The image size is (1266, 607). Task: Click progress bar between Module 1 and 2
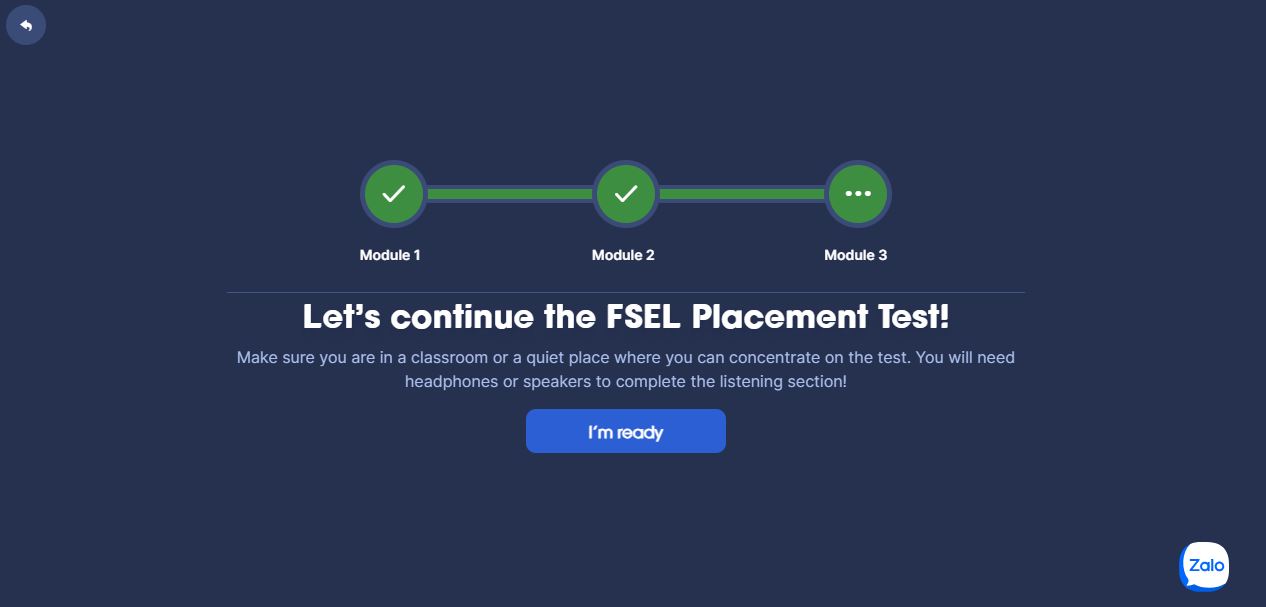pyautogui.click(x=510, y=194)
